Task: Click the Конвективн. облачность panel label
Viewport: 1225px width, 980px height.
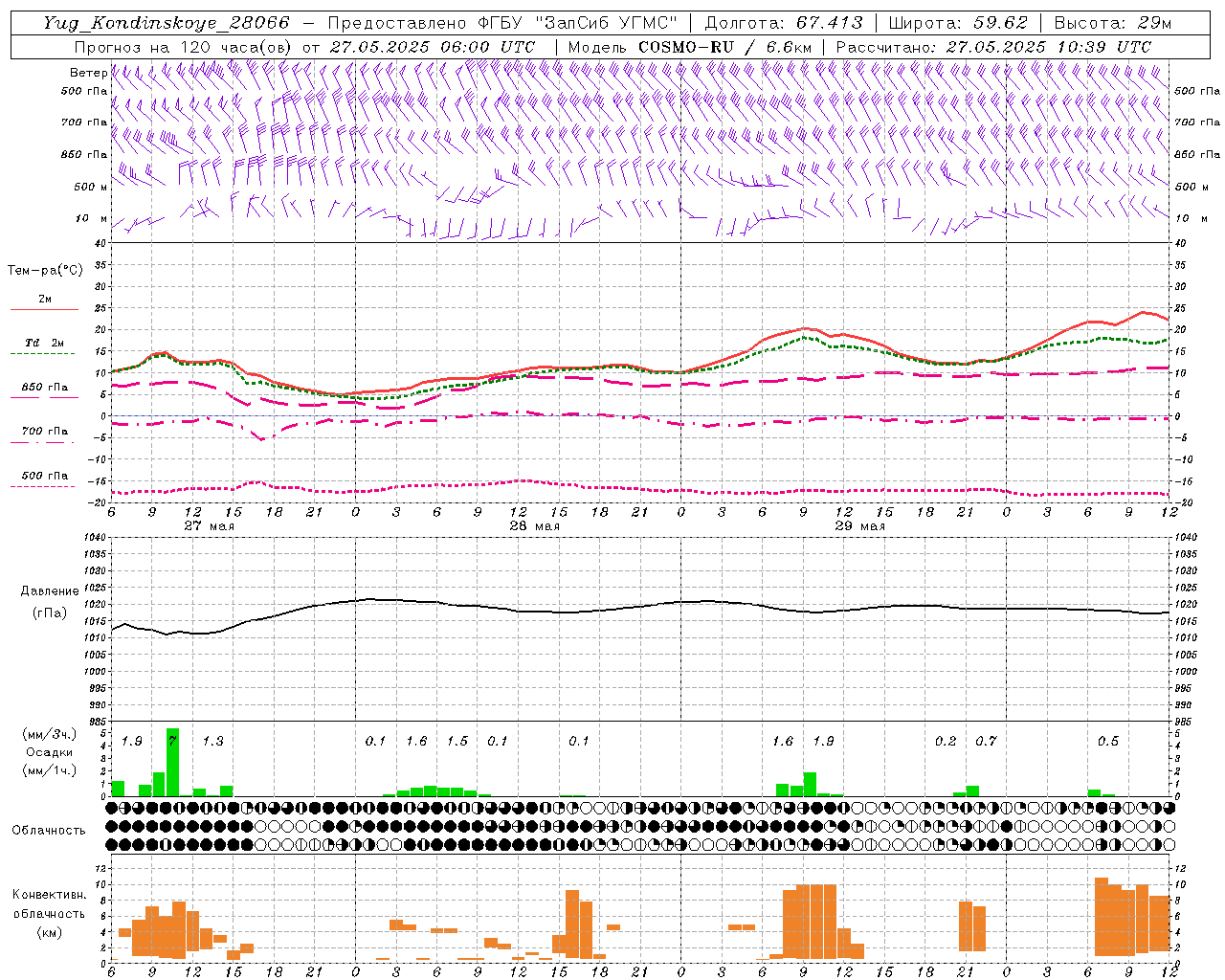Action: tap(49, 904)
